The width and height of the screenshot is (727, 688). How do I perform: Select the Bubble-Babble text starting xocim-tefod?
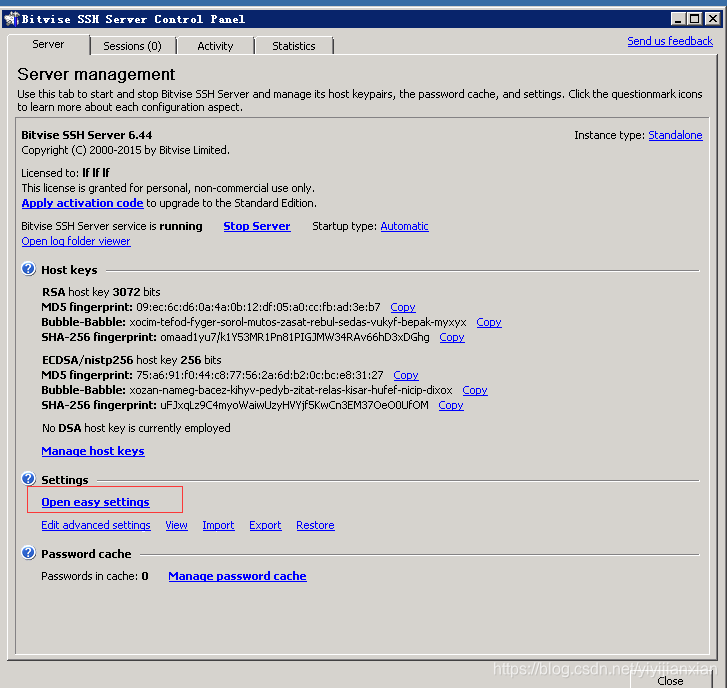298,322
